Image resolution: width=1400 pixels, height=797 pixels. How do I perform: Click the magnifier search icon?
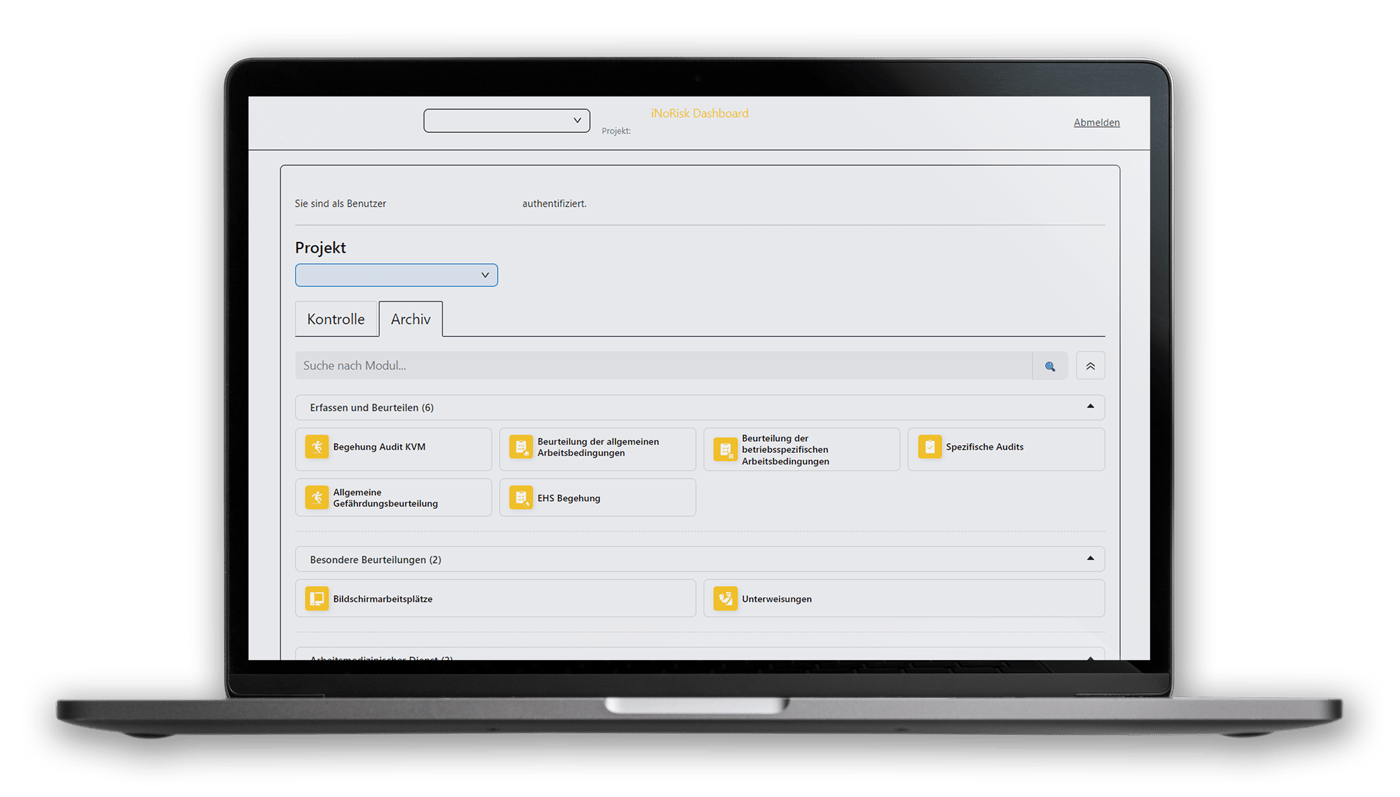(1050, 366)
